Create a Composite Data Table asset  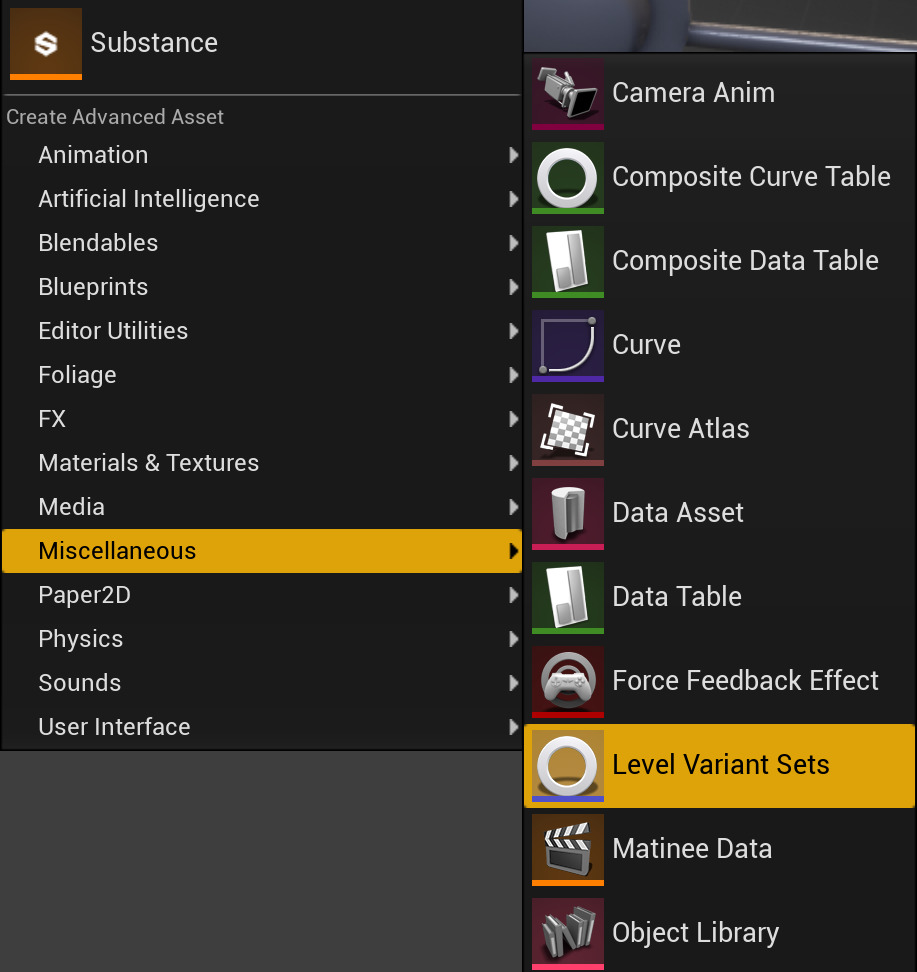(745, 261)
